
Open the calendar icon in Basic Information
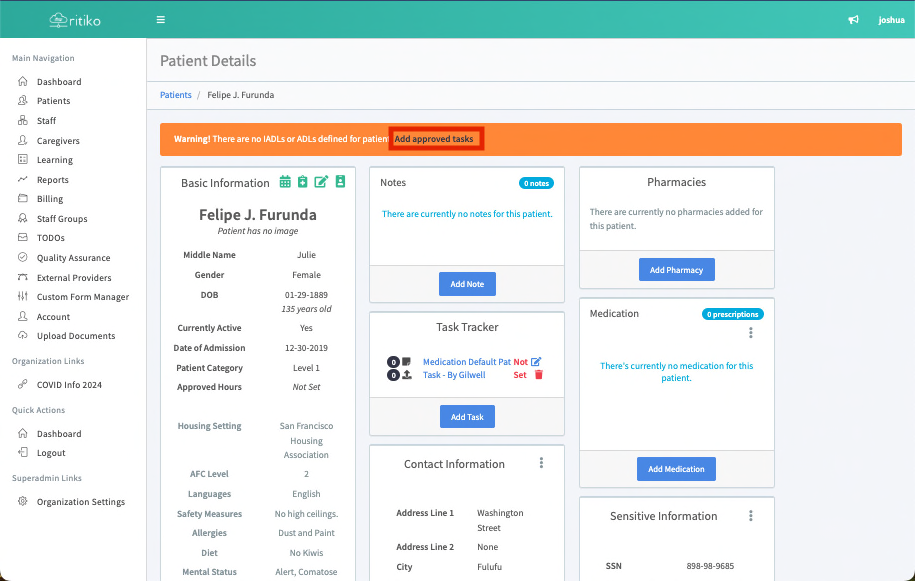pyautogui.click(x=285, y=182)
